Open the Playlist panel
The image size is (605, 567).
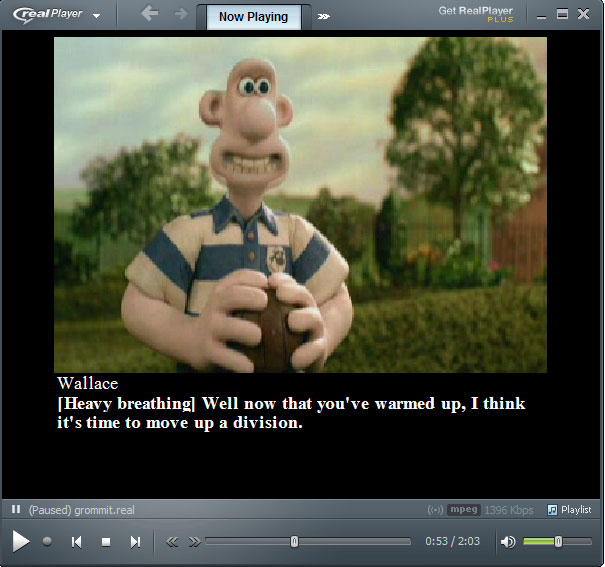[569, 510]
